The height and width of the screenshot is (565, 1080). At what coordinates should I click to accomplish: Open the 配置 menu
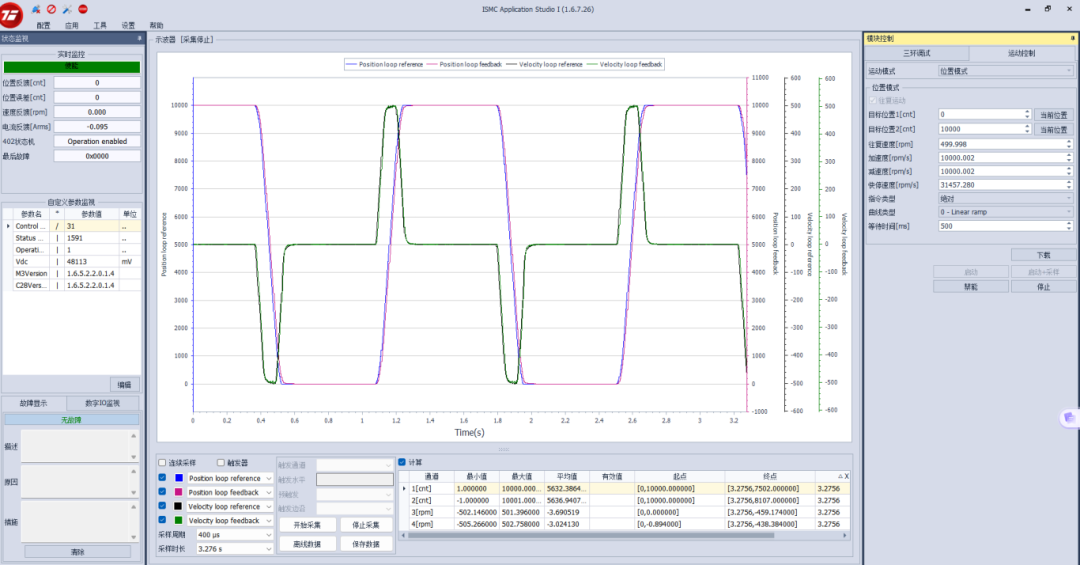pos(43,25)
